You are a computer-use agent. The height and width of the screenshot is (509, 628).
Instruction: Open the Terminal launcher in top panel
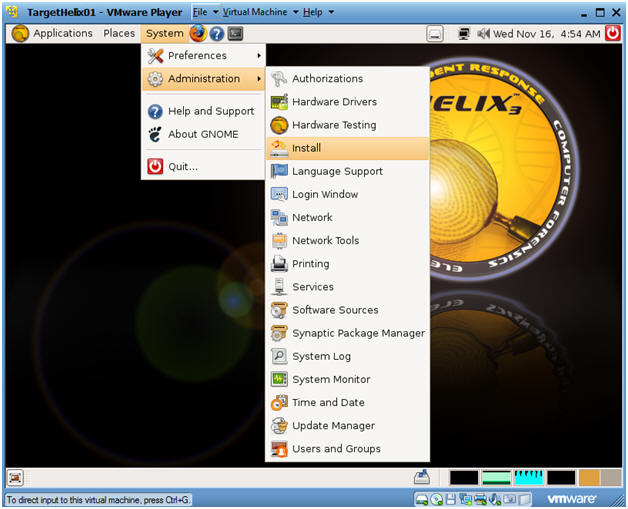click(235, 34)
